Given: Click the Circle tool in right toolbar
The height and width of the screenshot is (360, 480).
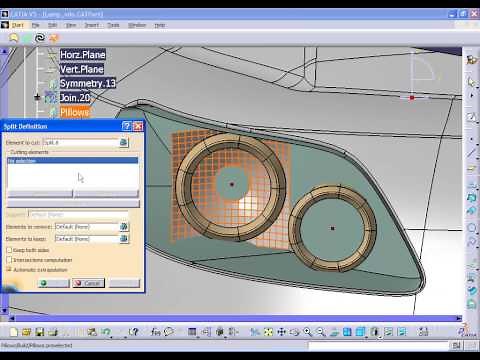Looking at the screenshot, I should click(x=471, y=228).
